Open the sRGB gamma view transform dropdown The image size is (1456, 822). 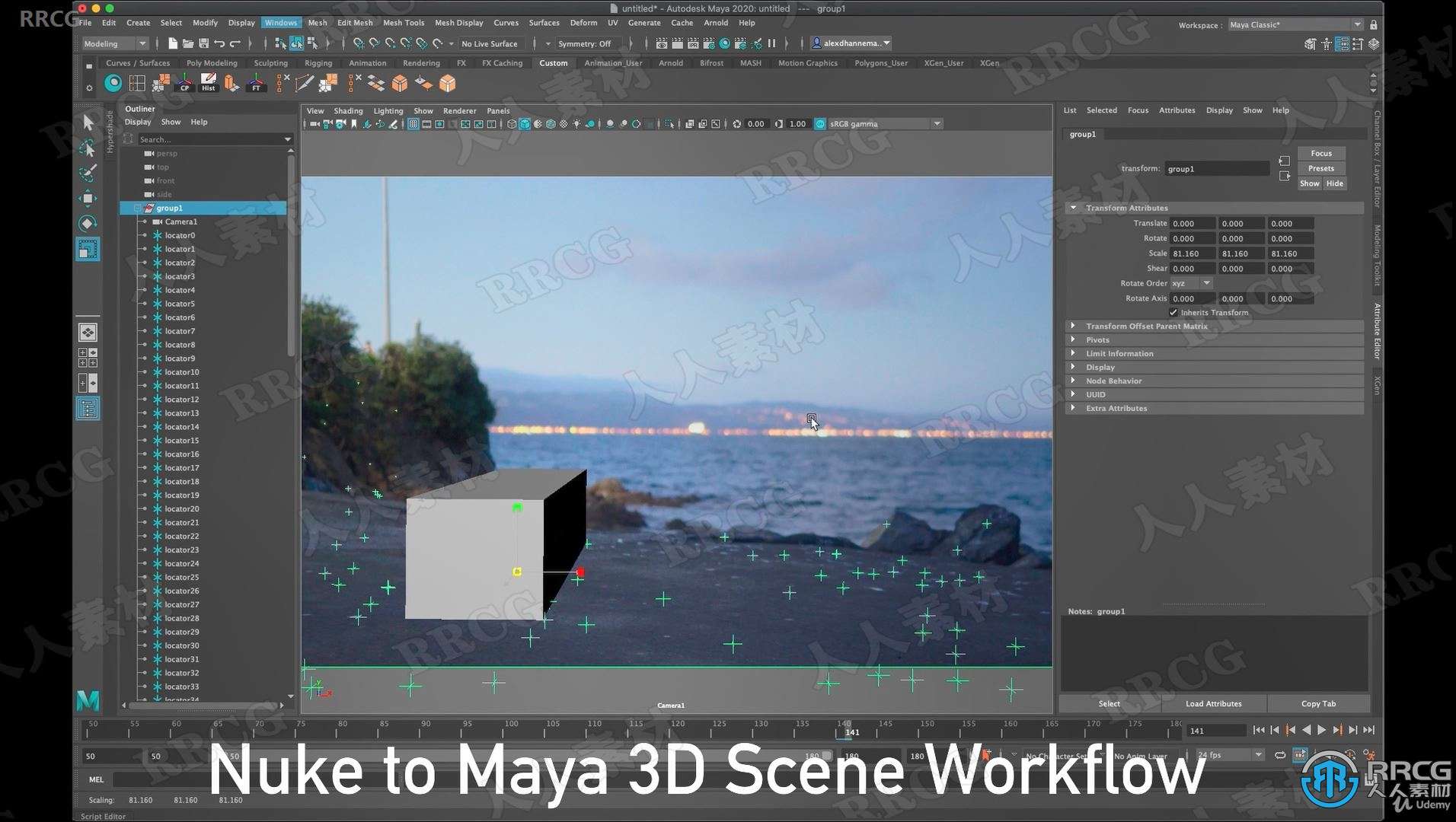click(886, 124)
